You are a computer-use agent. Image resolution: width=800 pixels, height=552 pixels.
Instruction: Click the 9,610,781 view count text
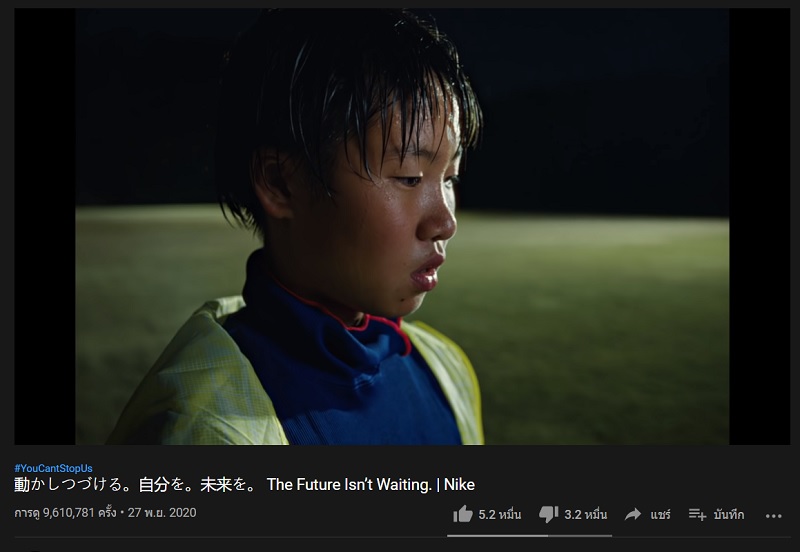[x=68, y=512]
